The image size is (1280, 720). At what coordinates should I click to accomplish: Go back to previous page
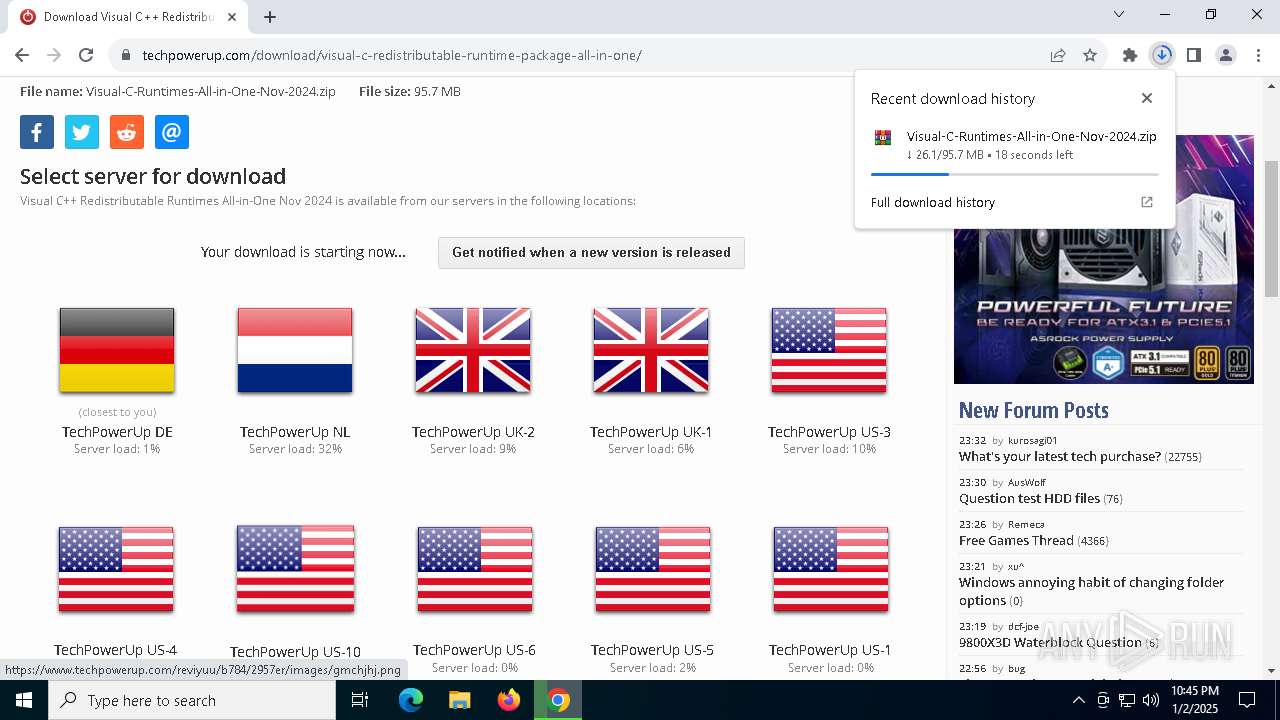(22, 55)
